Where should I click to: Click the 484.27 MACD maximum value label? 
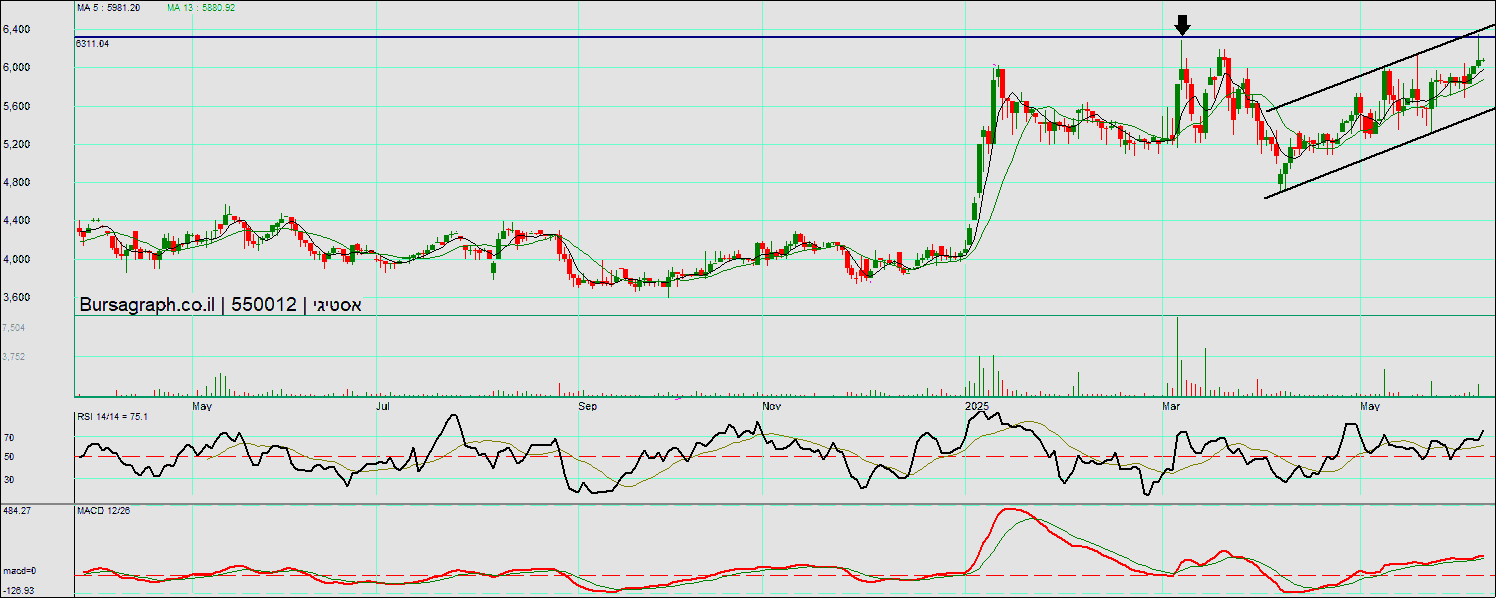(17, 511)
